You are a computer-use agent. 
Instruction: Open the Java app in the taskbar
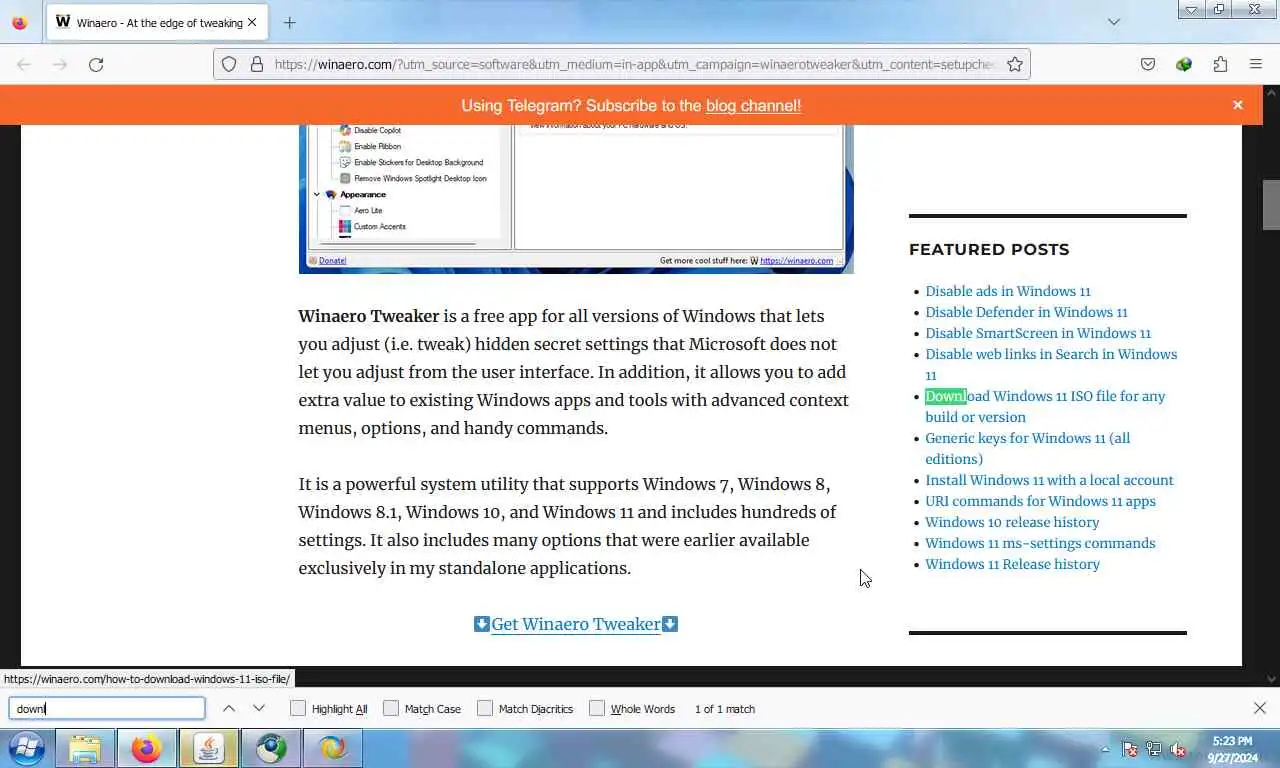tap(208, 748)
